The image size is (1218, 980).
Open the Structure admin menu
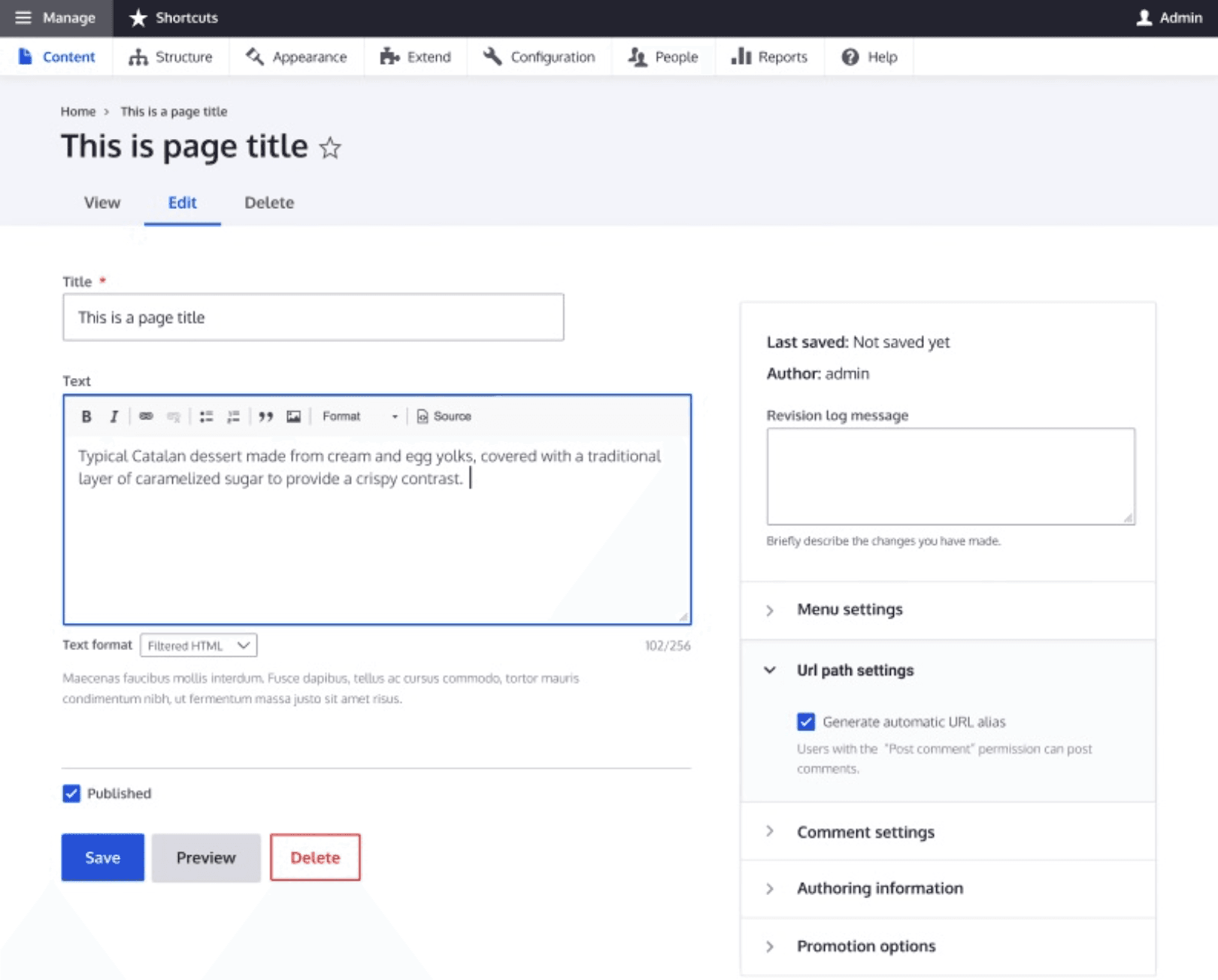[x=171, y=57]
